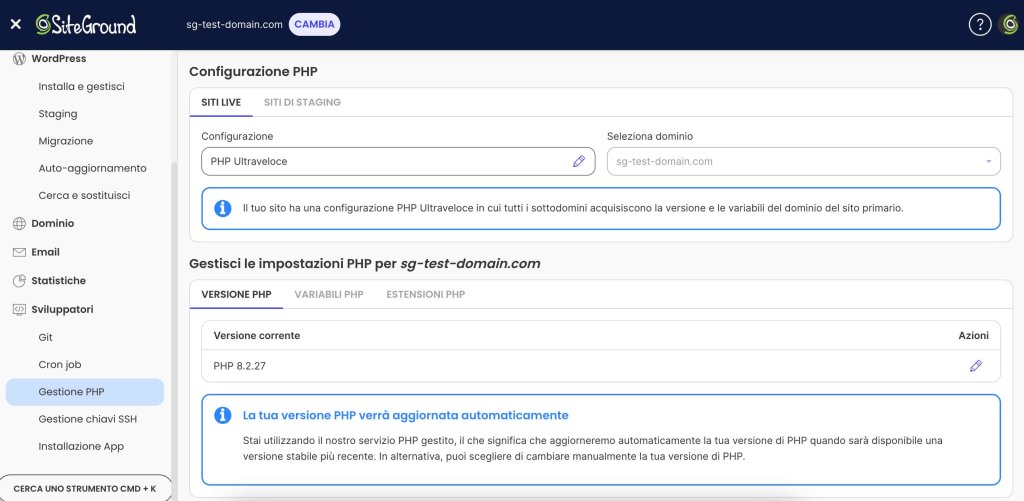Click the Dominio globe icon

click(20, 223)
